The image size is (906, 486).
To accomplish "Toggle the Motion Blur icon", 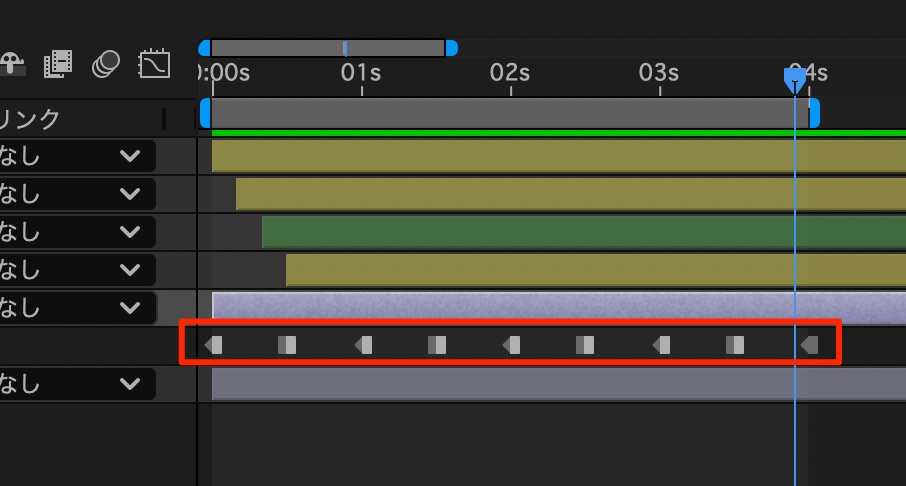I will 106,65.
